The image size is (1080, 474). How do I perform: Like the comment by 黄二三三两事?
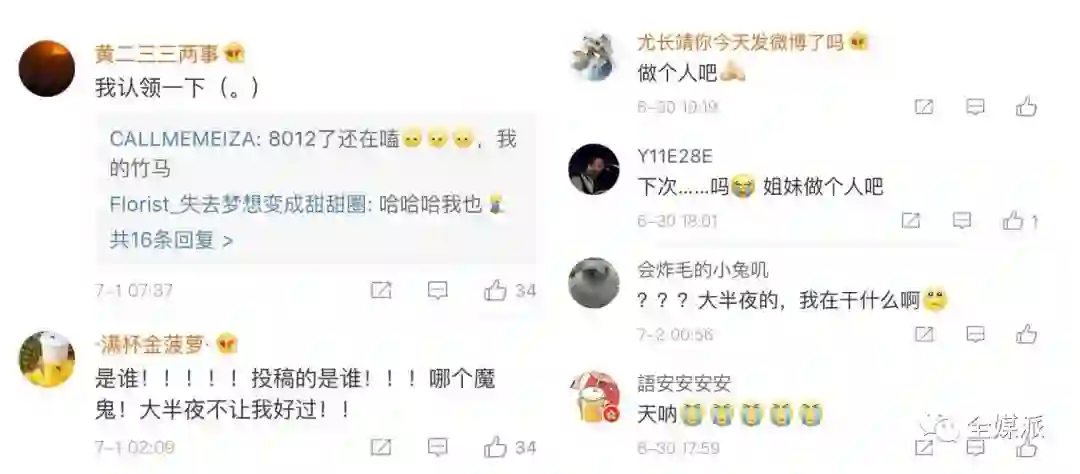pyautogui.click(x=495, y=290)
